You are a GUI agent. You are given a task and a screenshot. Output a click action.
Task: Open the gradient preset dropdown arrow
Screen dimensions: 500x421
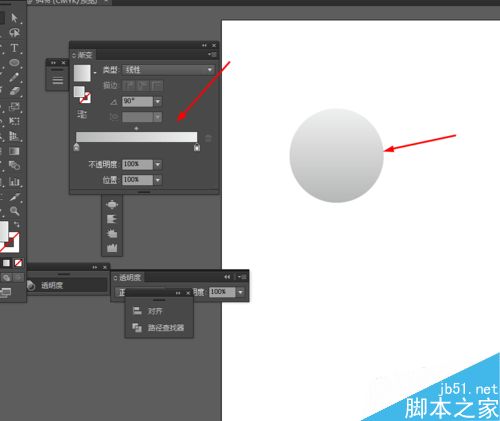pos(95,72)
